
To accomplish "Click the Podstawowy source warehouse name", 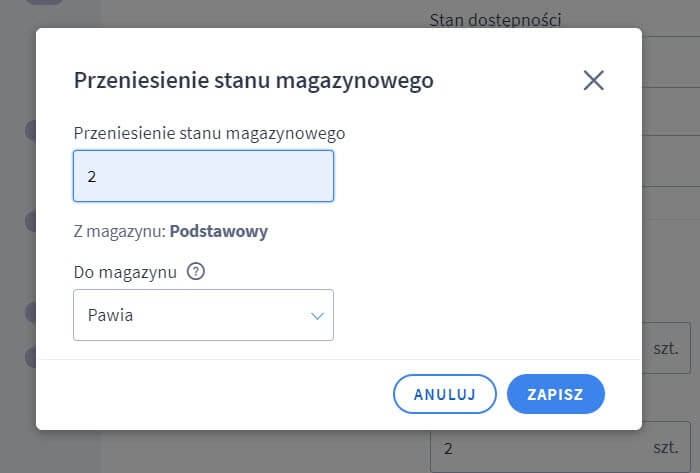I will coord(218,232).
